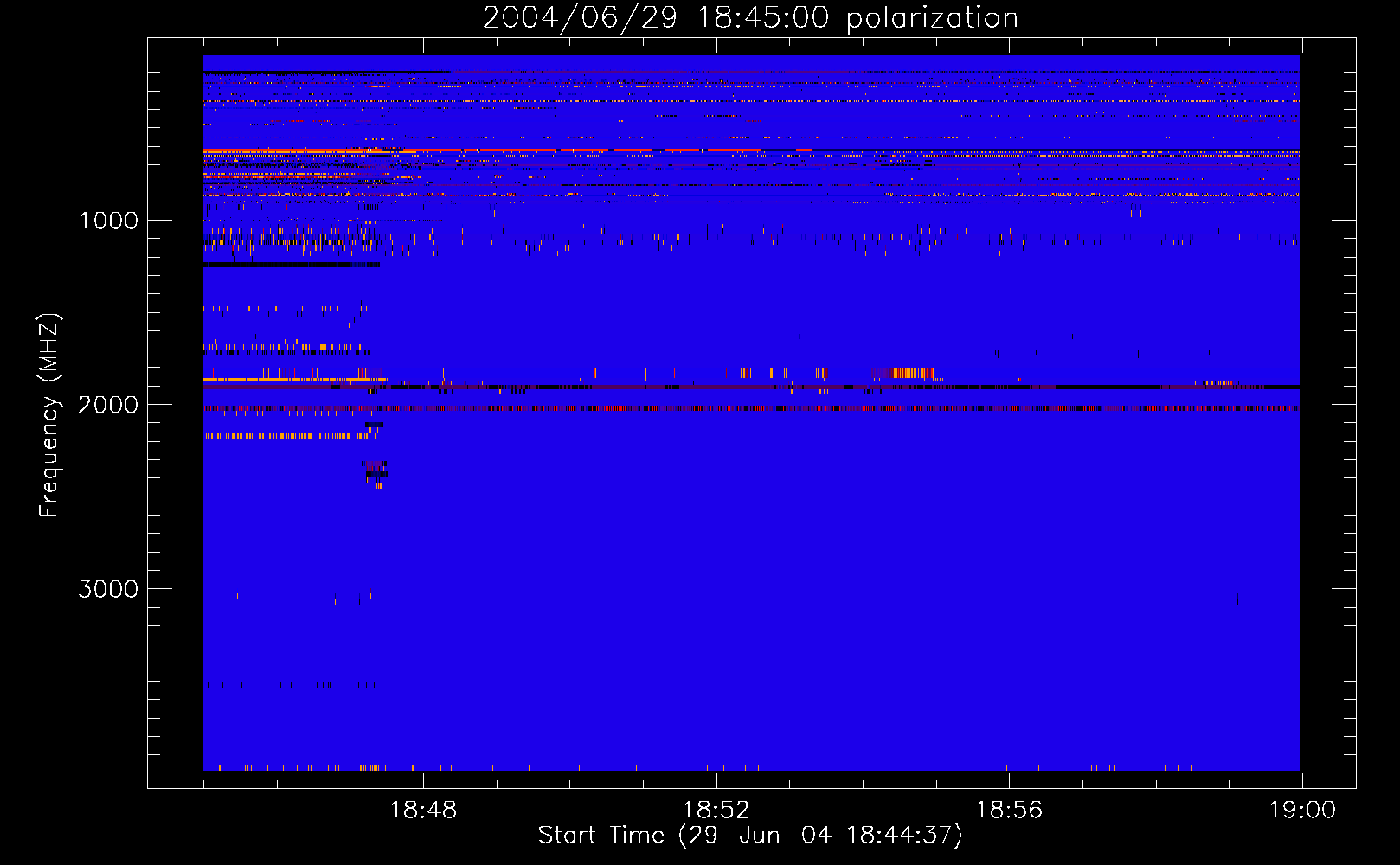Click the 18:52 time tick label
Viewport: 1400px width, 865px height.
[x=716, y=811]
